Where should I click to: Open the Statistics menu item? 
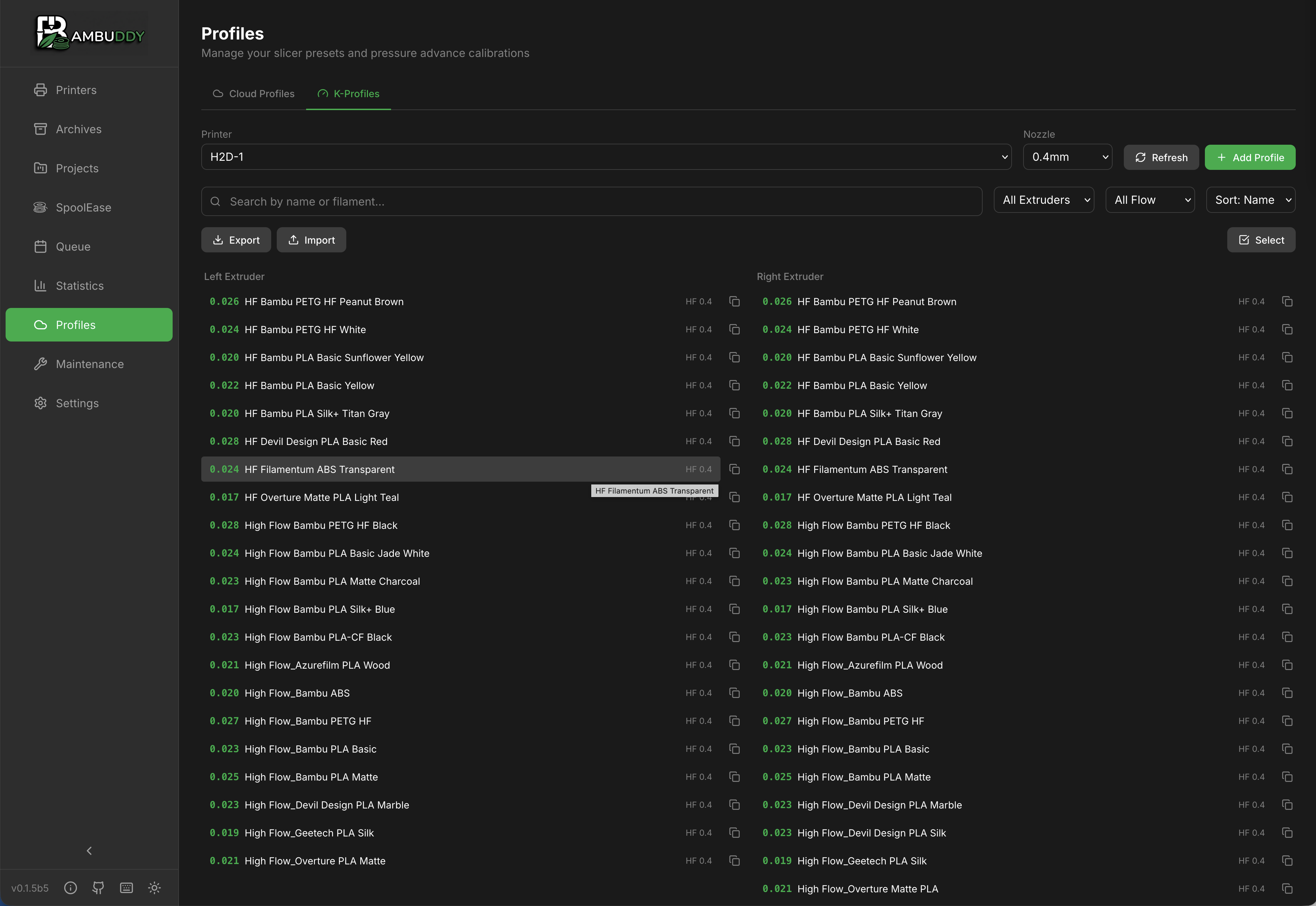(x=79, y=286)
